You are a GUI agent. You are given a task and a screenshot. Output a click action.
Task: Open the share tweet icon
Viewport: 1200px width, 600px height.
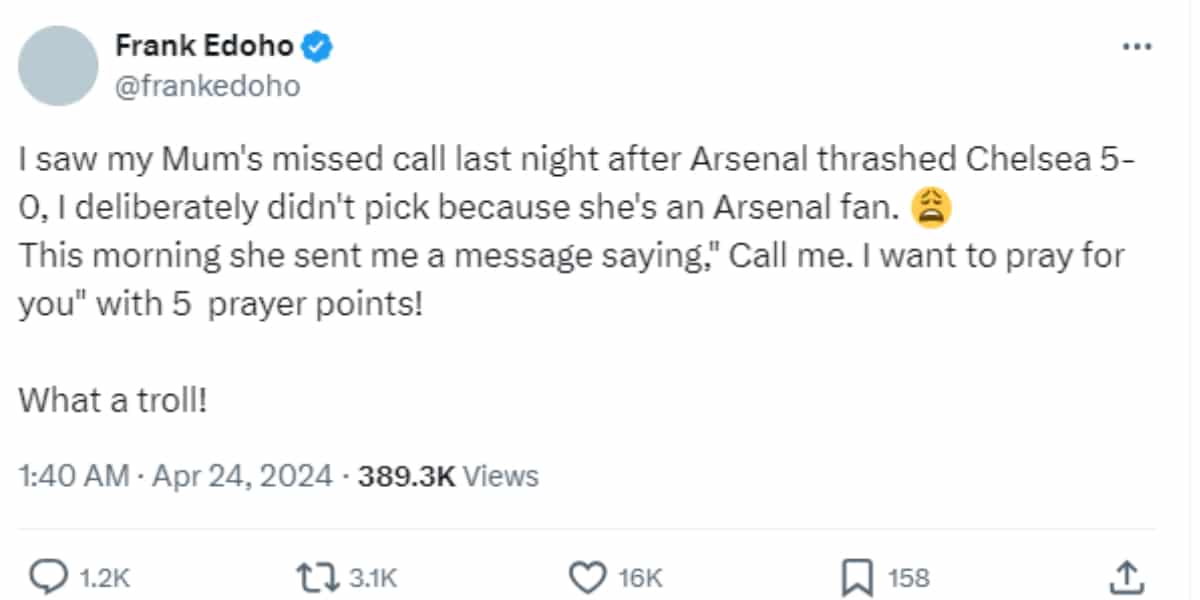(x=1128, y=575)
